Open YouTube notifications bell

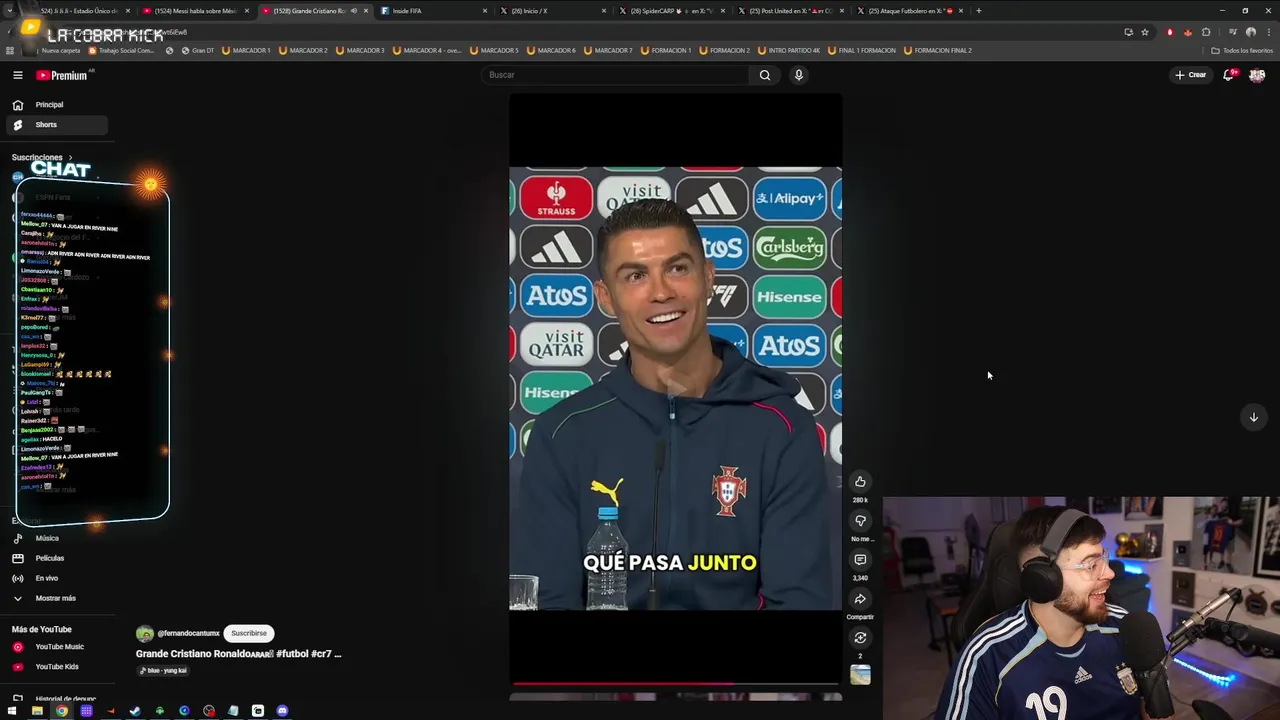pos(1229,75)
